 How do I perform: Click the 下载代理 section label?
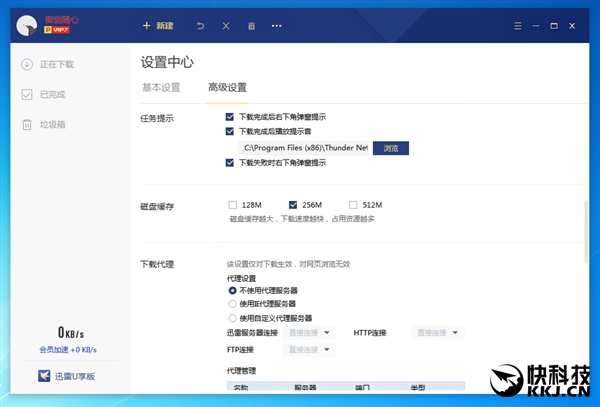pos(157,264)
